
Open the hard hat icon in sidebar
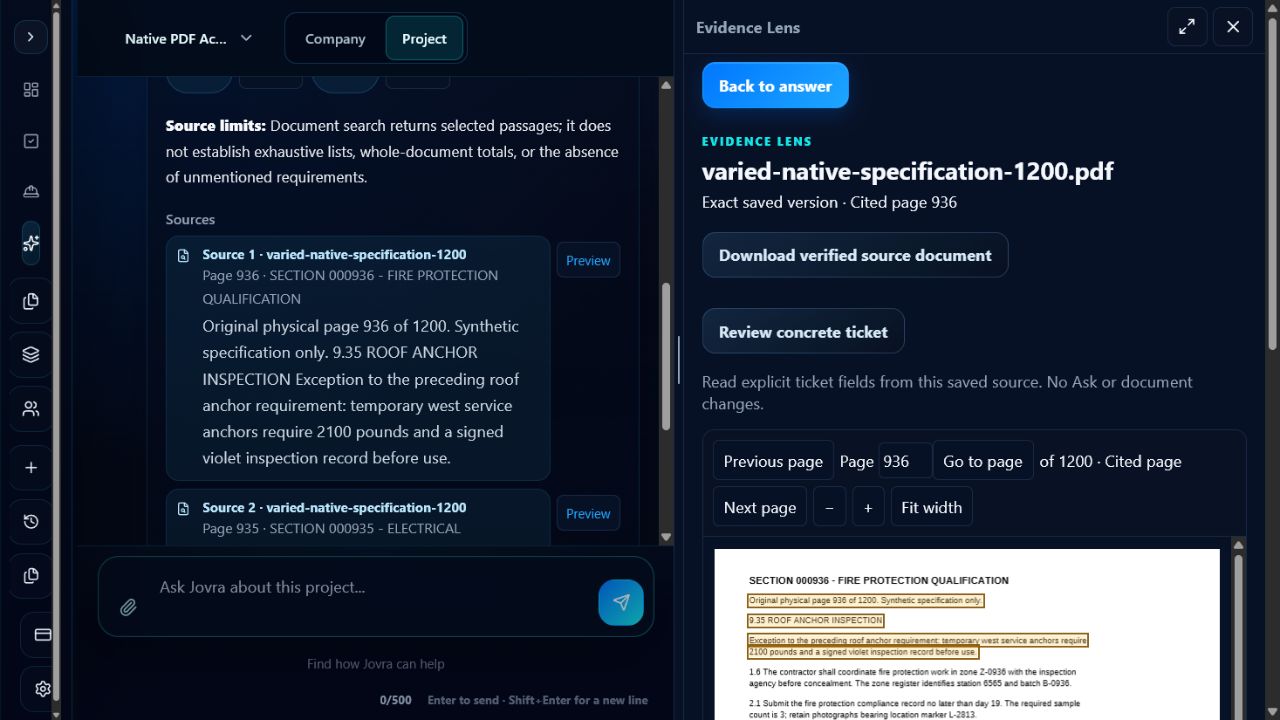coord(31,192)
